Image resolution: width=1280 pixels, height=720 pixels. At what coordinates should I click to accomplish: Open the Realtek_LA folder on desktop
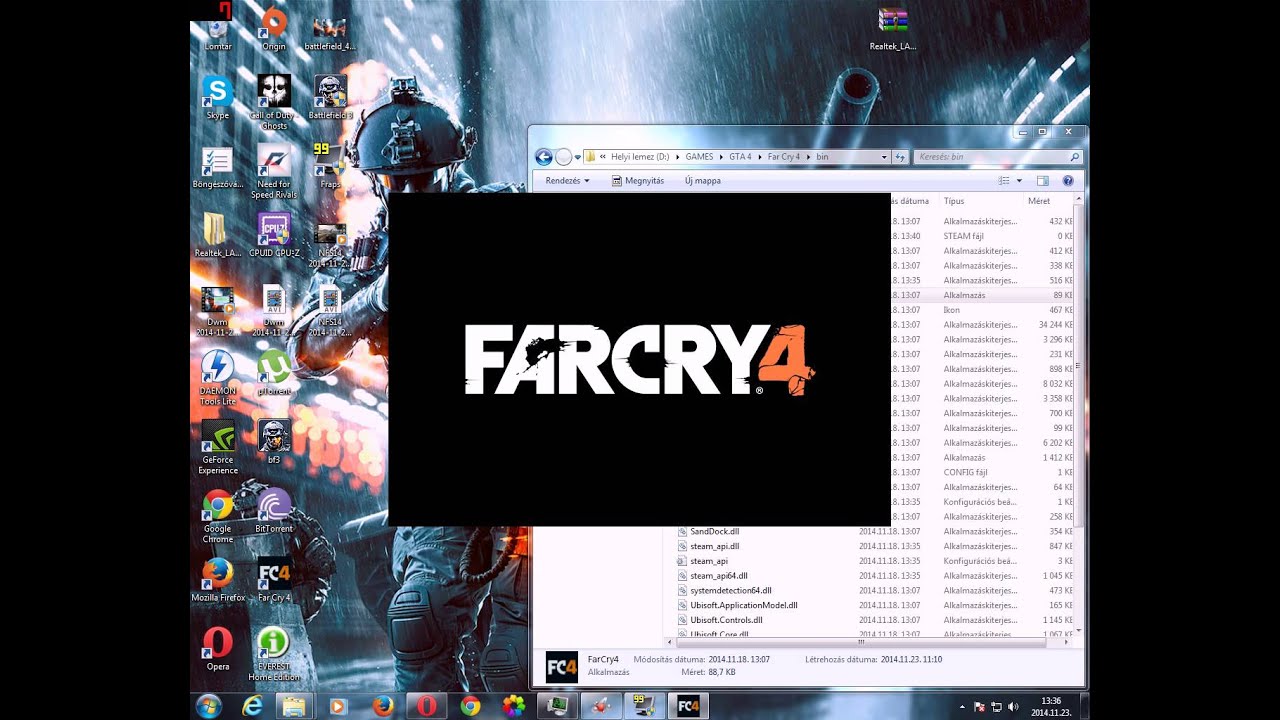pyautogui.click(x=218, y=233)
